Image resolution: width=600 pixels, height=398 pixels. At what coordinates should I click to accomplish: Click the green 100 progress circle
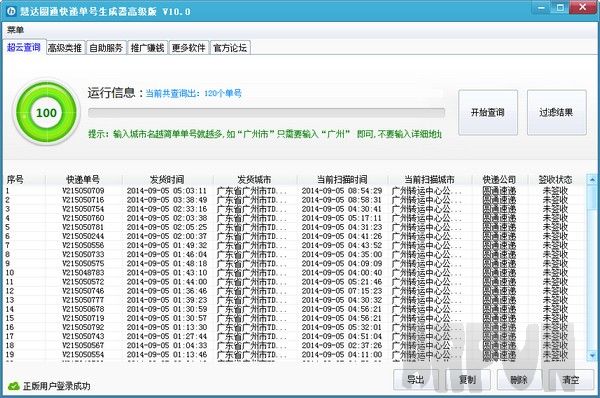(46, 113)
